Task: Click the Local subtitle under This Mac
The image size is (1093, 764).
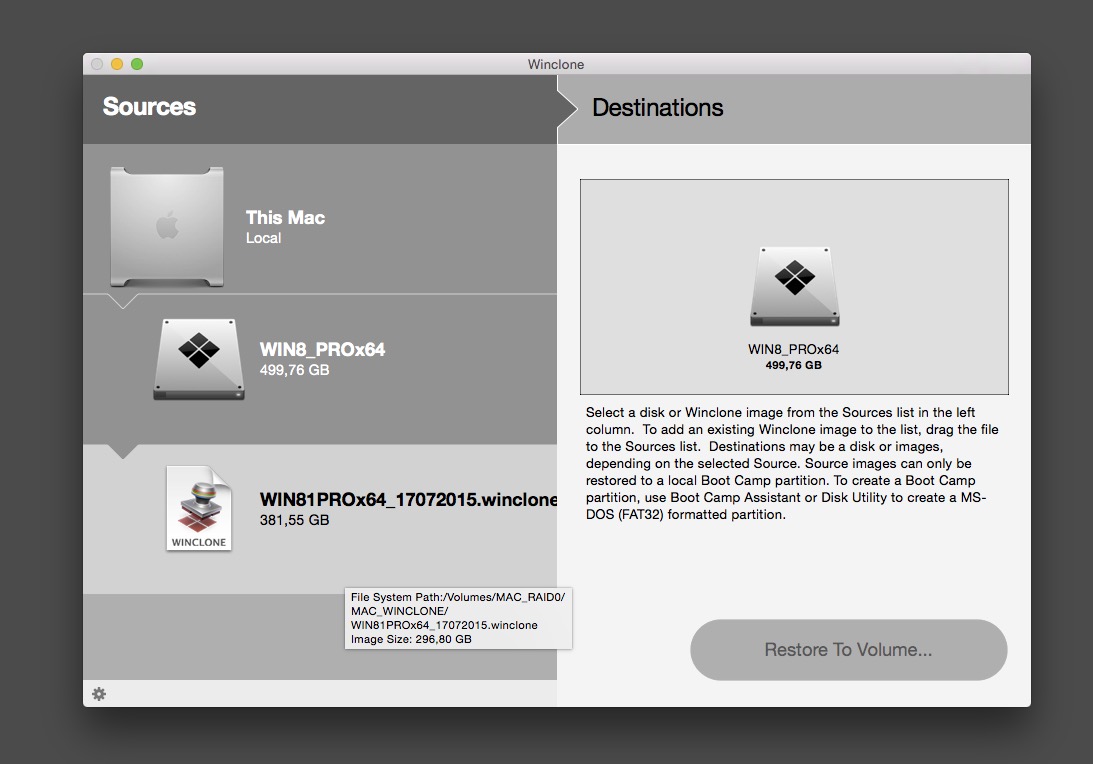Action: [263, 238]
